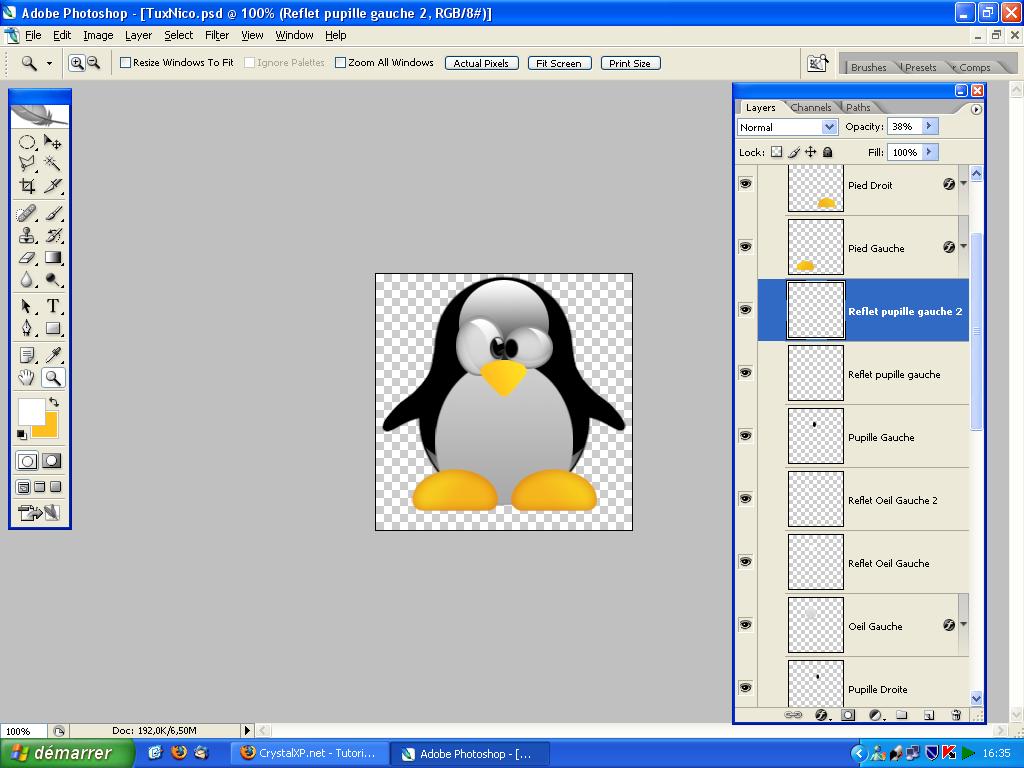Open the Layers palette options menu

click(x=976, y=109)
